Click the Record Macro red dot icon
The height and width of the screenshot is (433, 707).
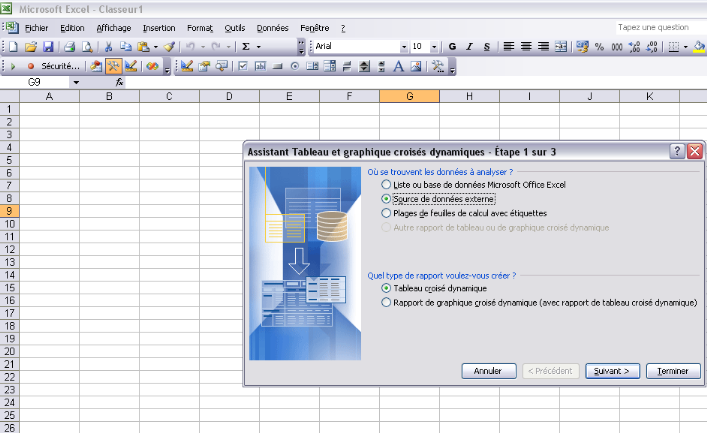point(31,66)
